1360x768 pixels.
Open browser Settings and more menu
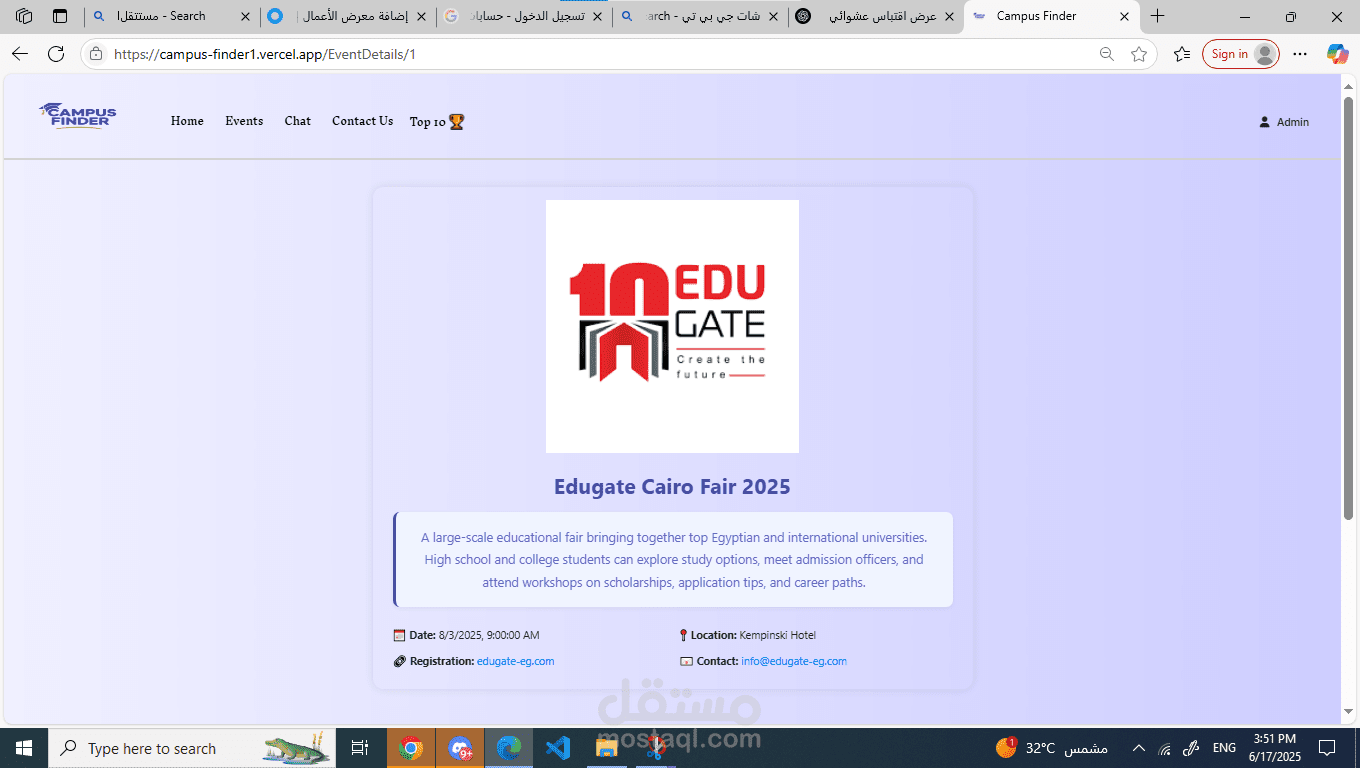(1300, 54)
